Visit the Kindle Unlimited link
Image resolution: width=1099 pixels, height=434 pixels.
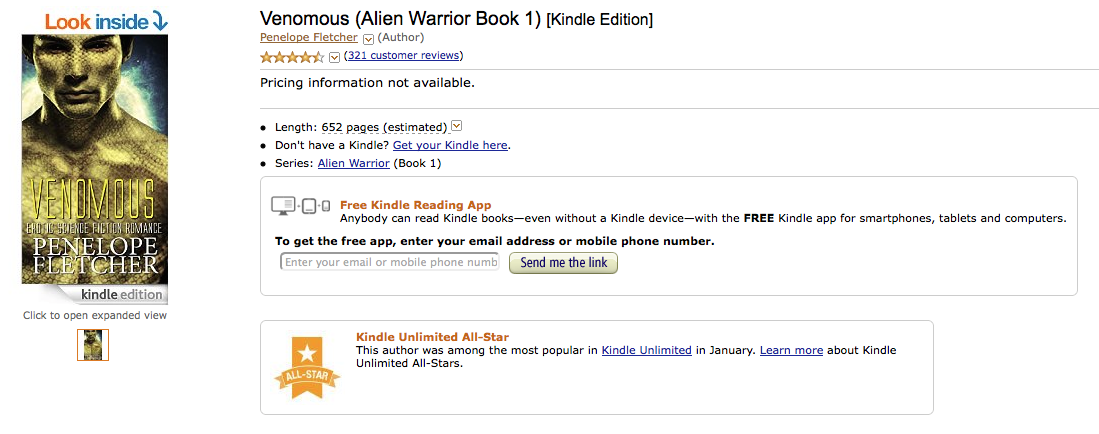pyautogui.click(x=646, y=350)
